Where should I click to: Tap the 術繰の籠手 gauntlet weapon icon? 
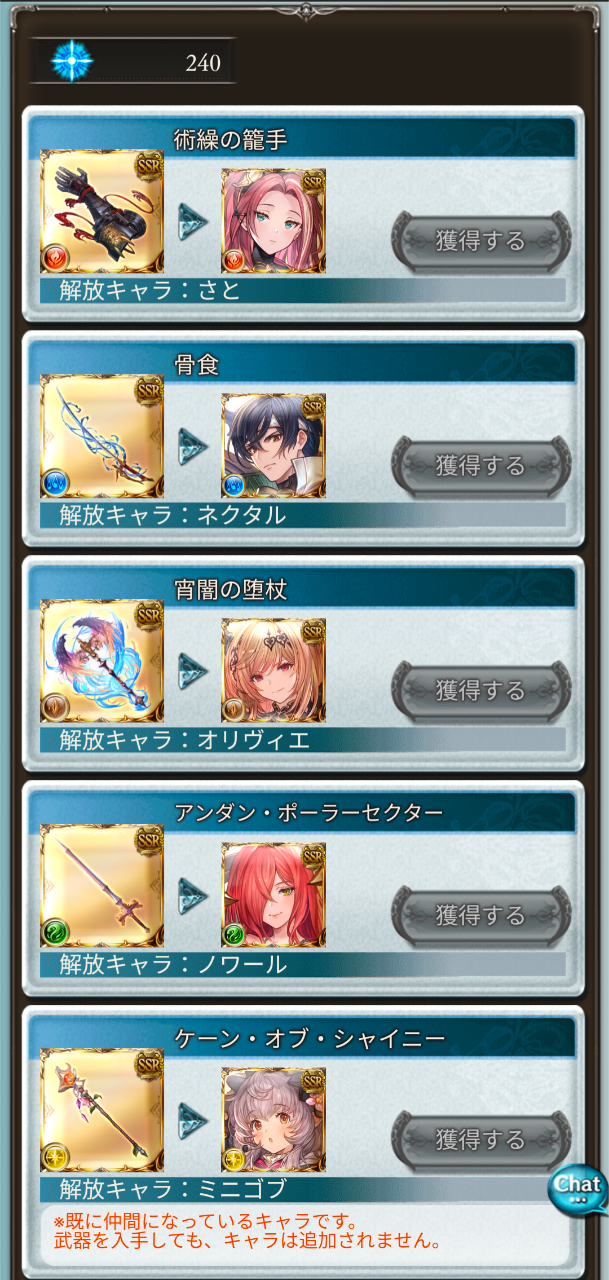click(102, 212)
